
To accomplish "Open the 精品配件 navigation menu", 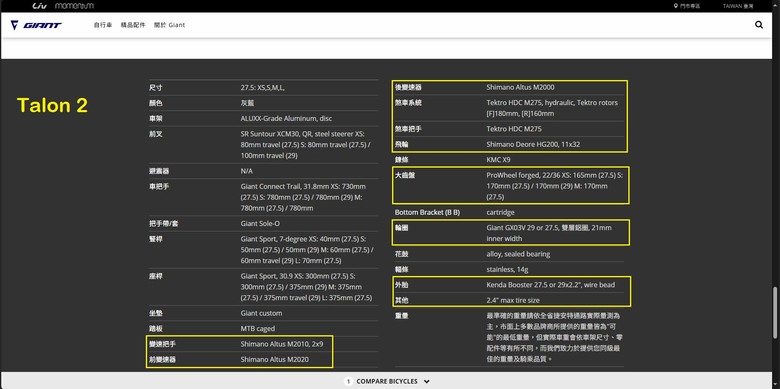I will (x=133, y=25).
